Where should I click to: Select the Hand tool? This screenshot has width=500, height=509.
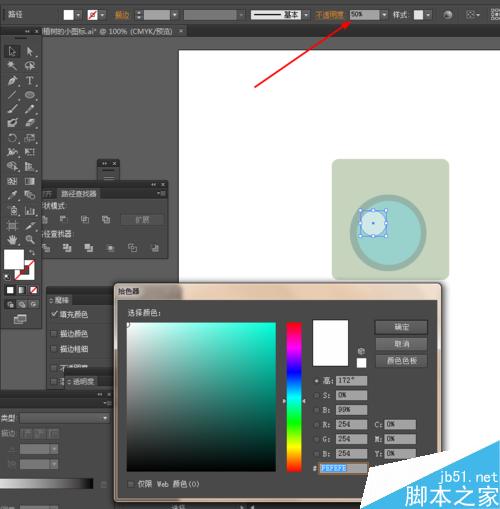click(x=12, y=239)
